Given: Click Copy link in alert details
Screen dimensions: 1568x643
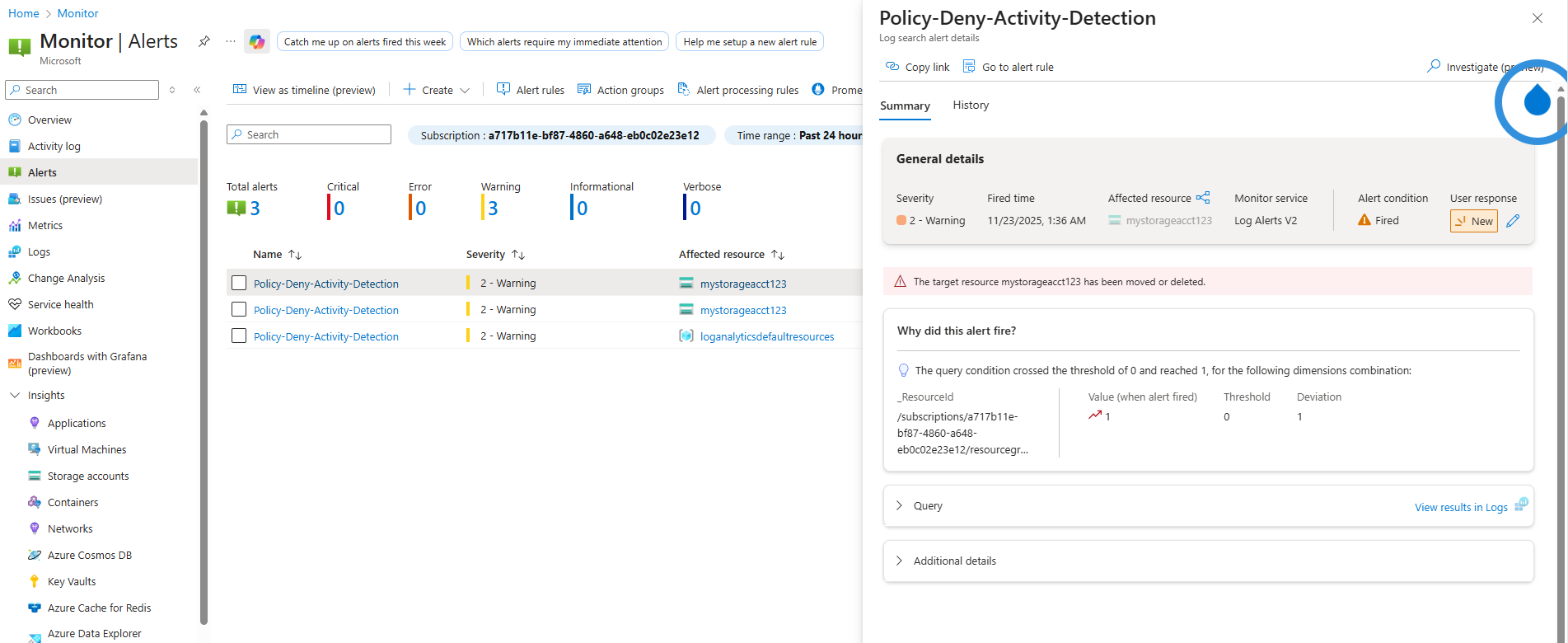Looking at the screenshot, I should (917, 67).
